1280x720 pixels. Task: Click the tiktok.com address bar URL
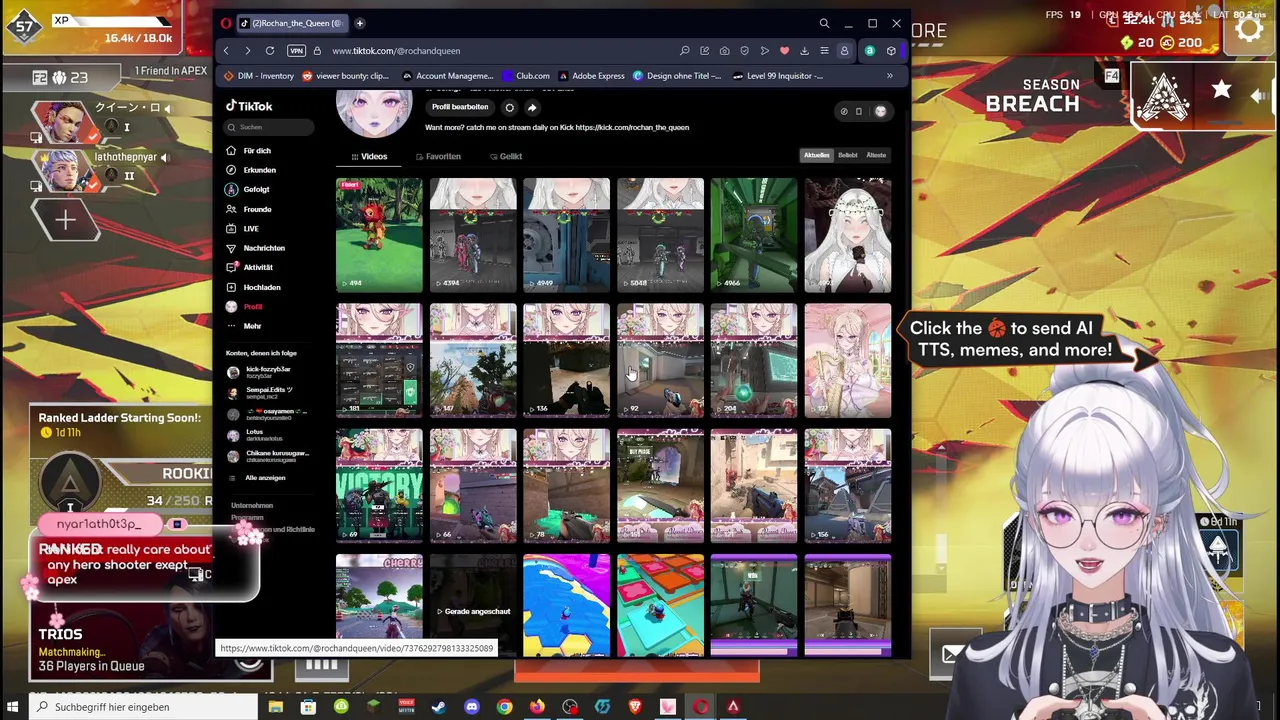click(x=396, y=51)
